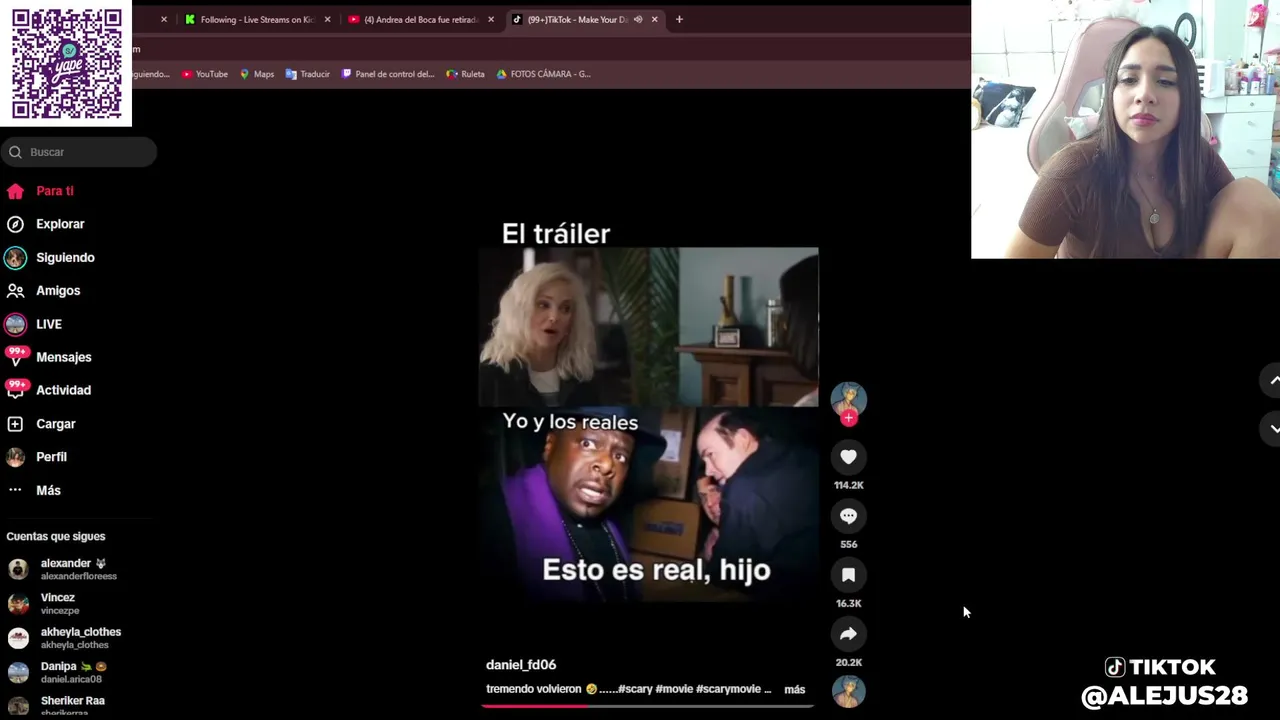Open daniel_fd06 username link

[x=521, y=665]
